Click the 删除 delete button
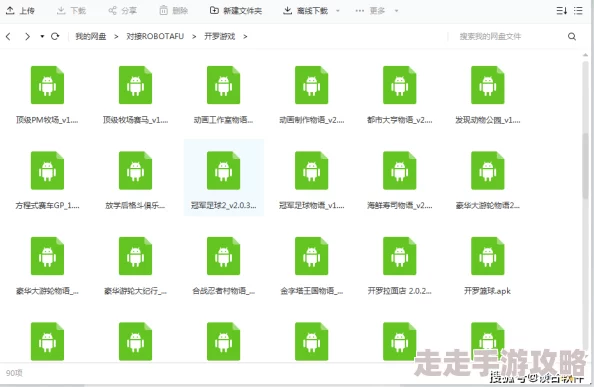This screenshot has height=387, width=594. [174, 11]
